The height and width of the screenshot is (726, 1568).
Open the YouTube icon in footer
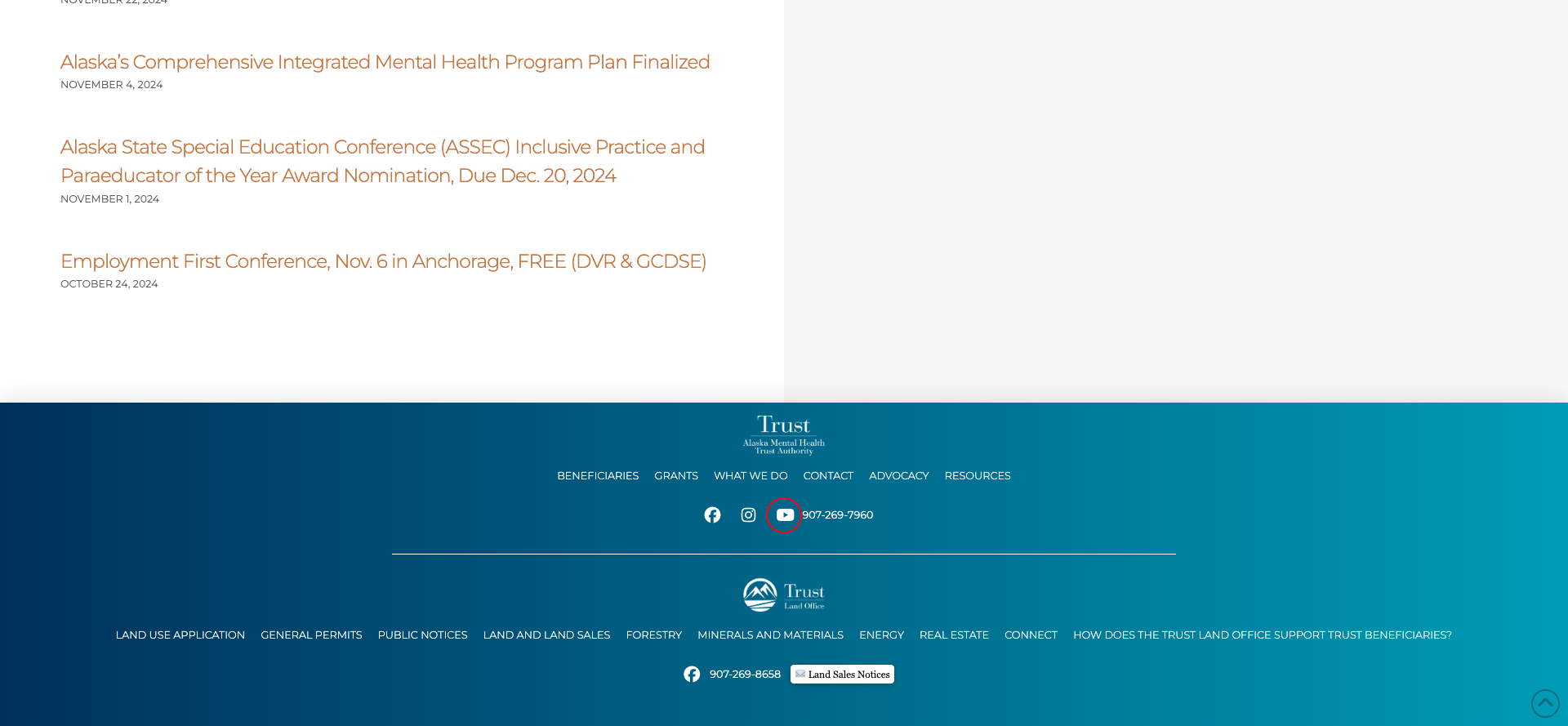coord(785,515)
